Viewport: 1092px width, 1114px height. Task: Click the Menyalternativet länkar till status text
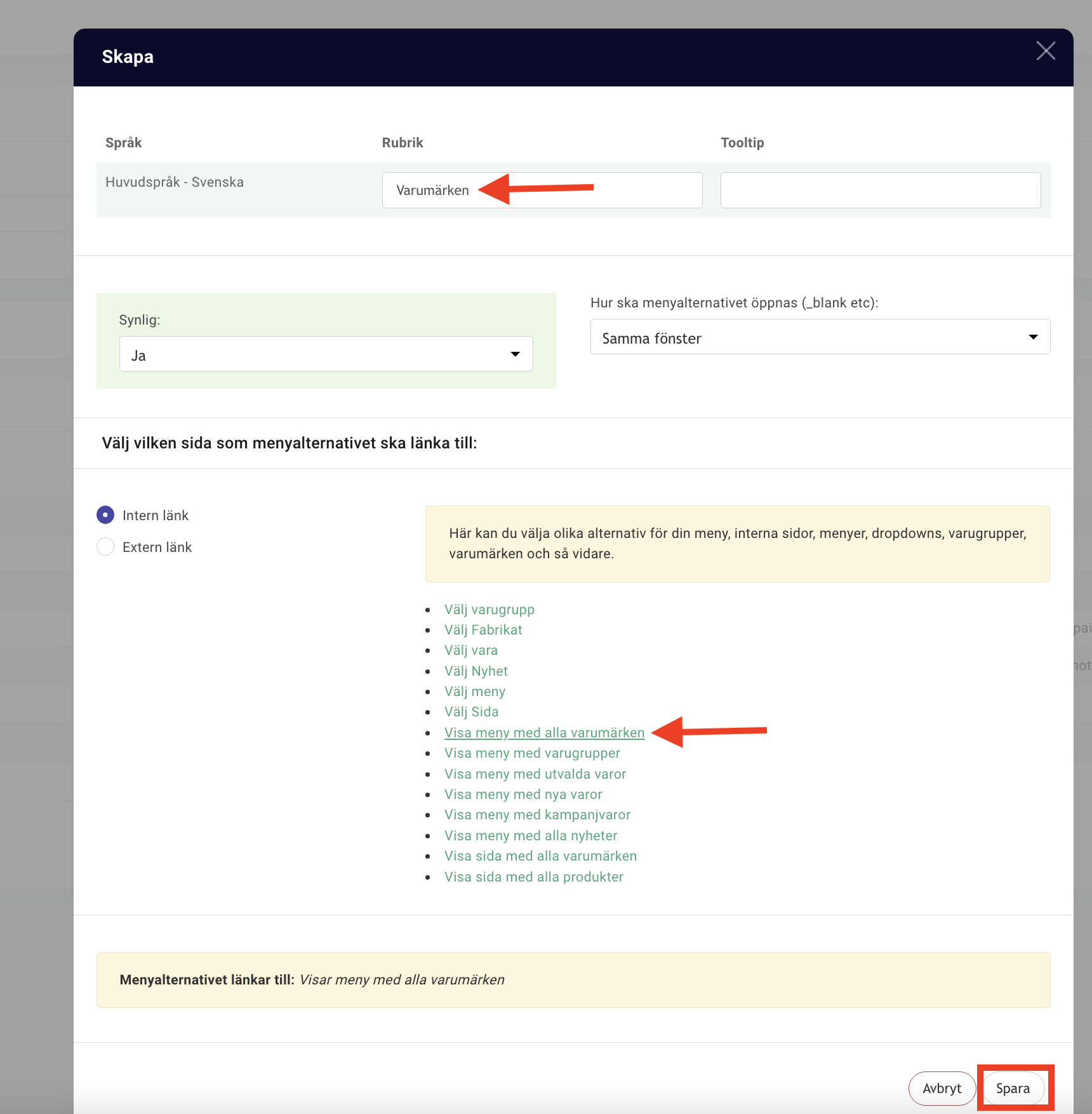pos(312,980)
